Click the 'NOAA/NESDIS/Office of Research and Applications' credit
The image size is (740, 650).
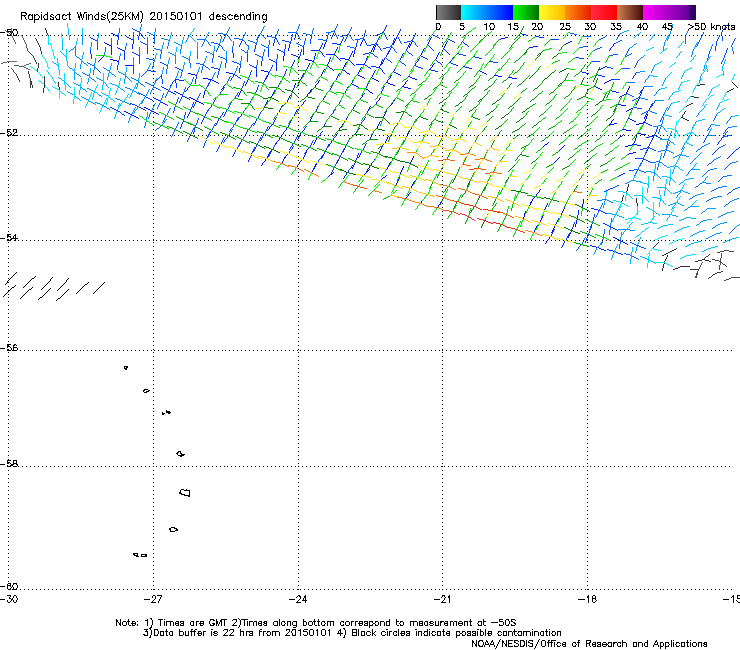(x=589, y=644)
